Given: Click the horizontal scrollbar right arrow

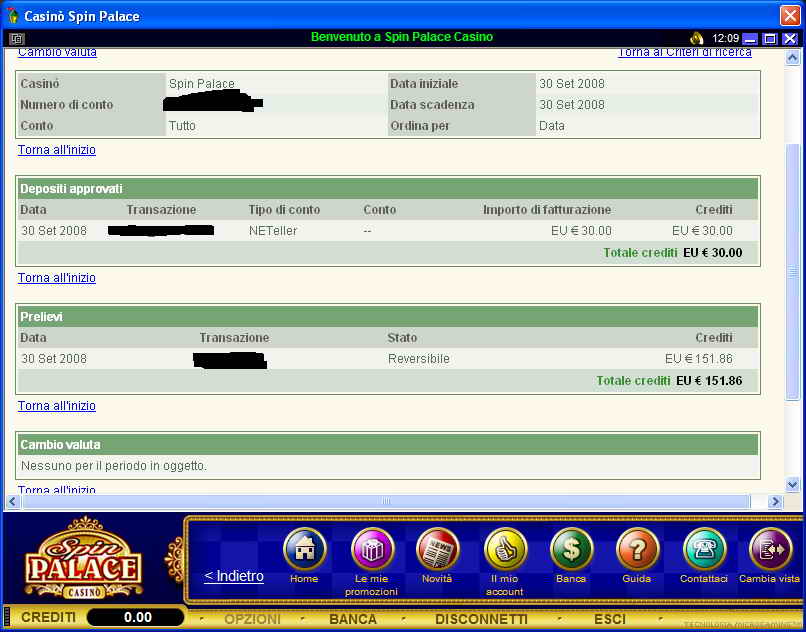Looking at the screenshot, I should point(775,501).
